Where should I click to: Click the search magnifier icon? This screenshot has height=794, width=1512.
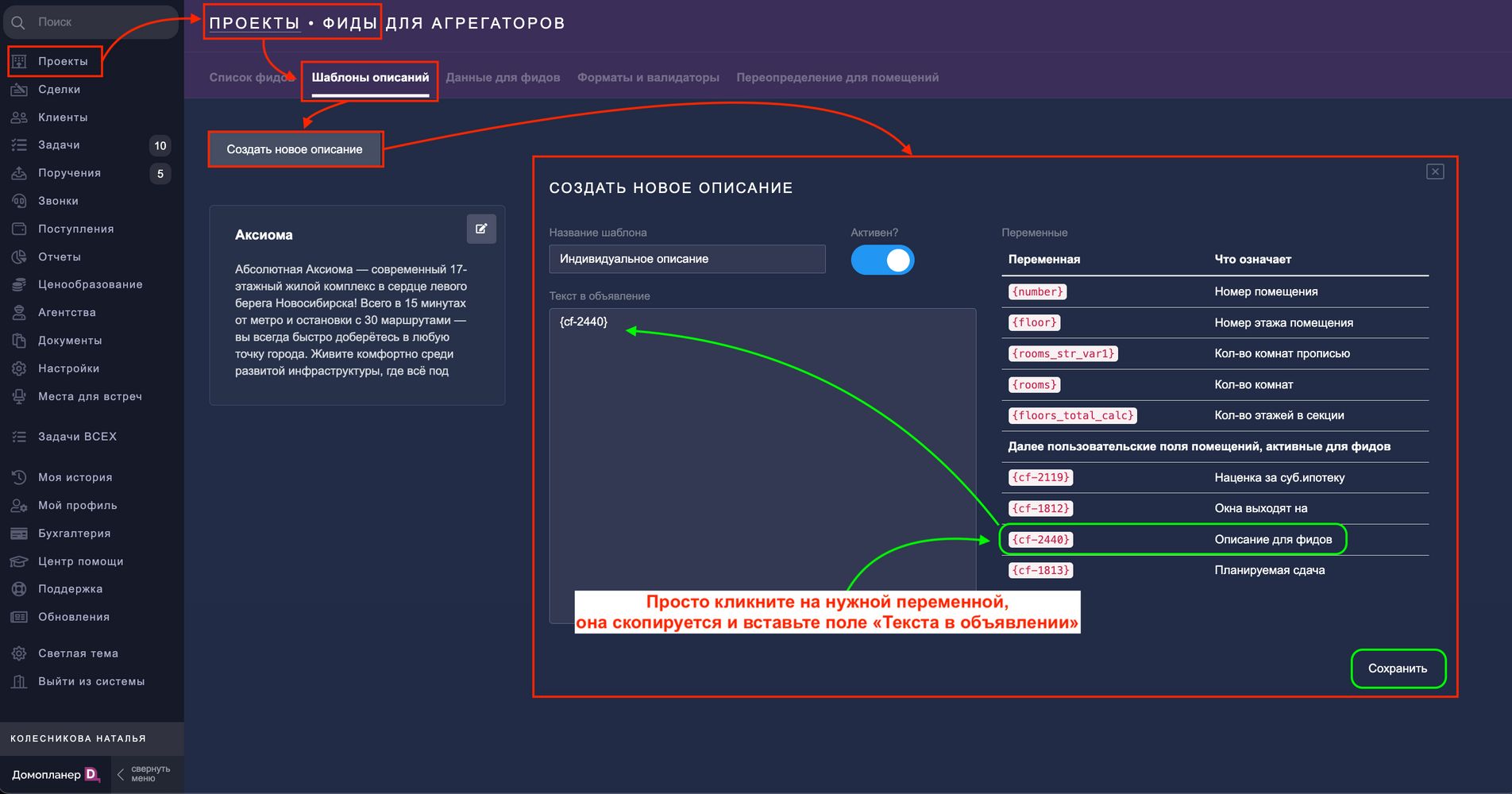18,22
